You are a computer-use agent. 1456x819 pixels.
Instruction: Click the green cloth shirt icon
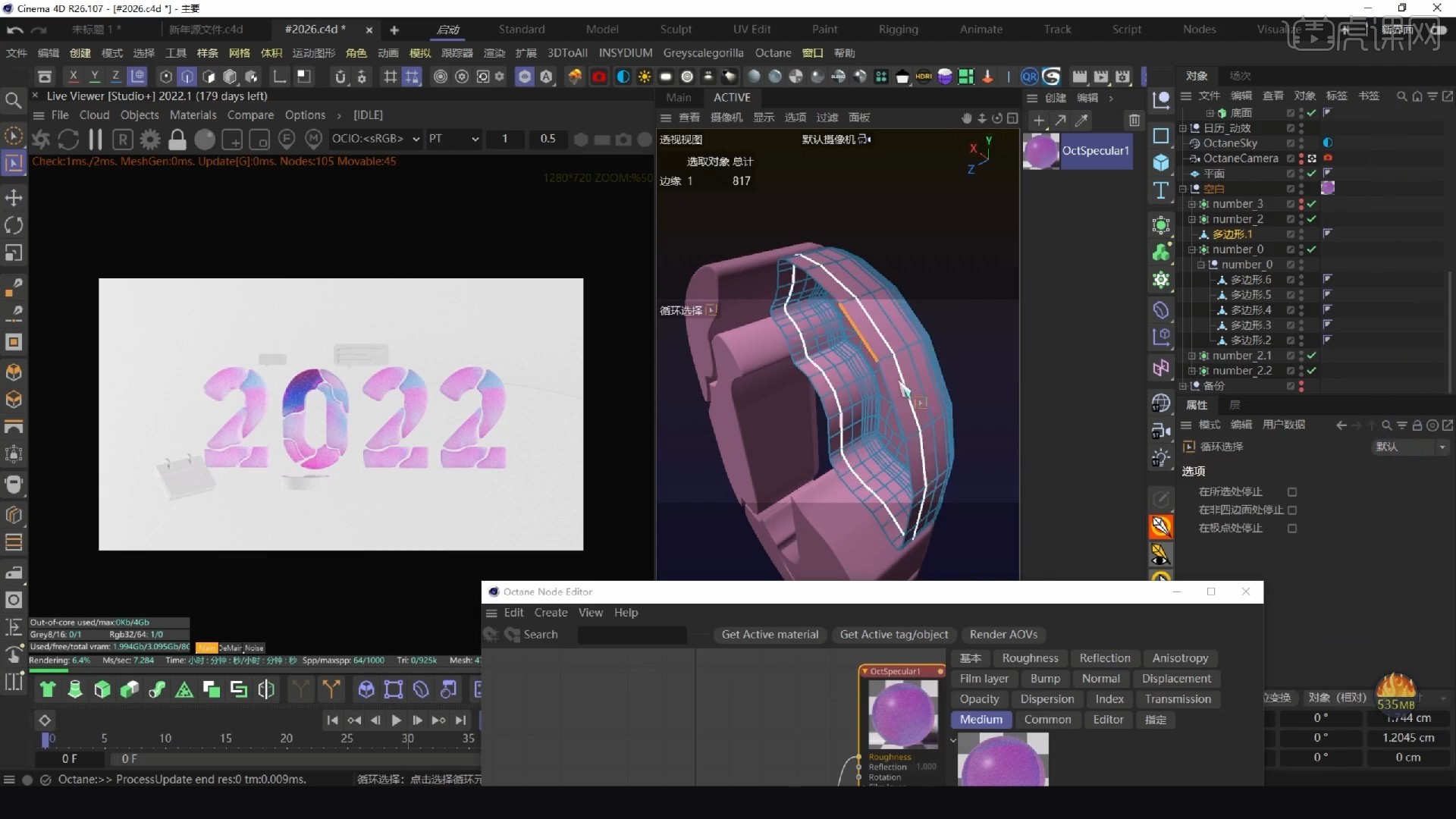(48, 689)
